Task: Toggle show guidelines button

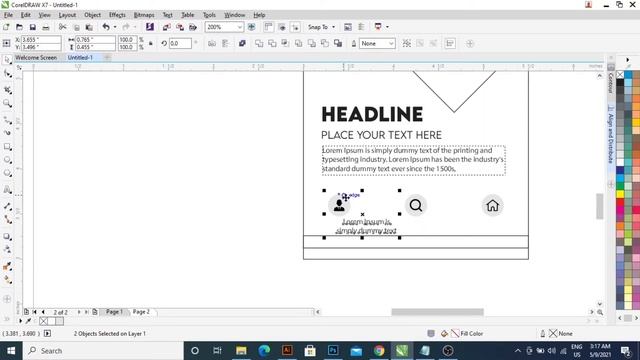Action: click(x=295, y=27)
